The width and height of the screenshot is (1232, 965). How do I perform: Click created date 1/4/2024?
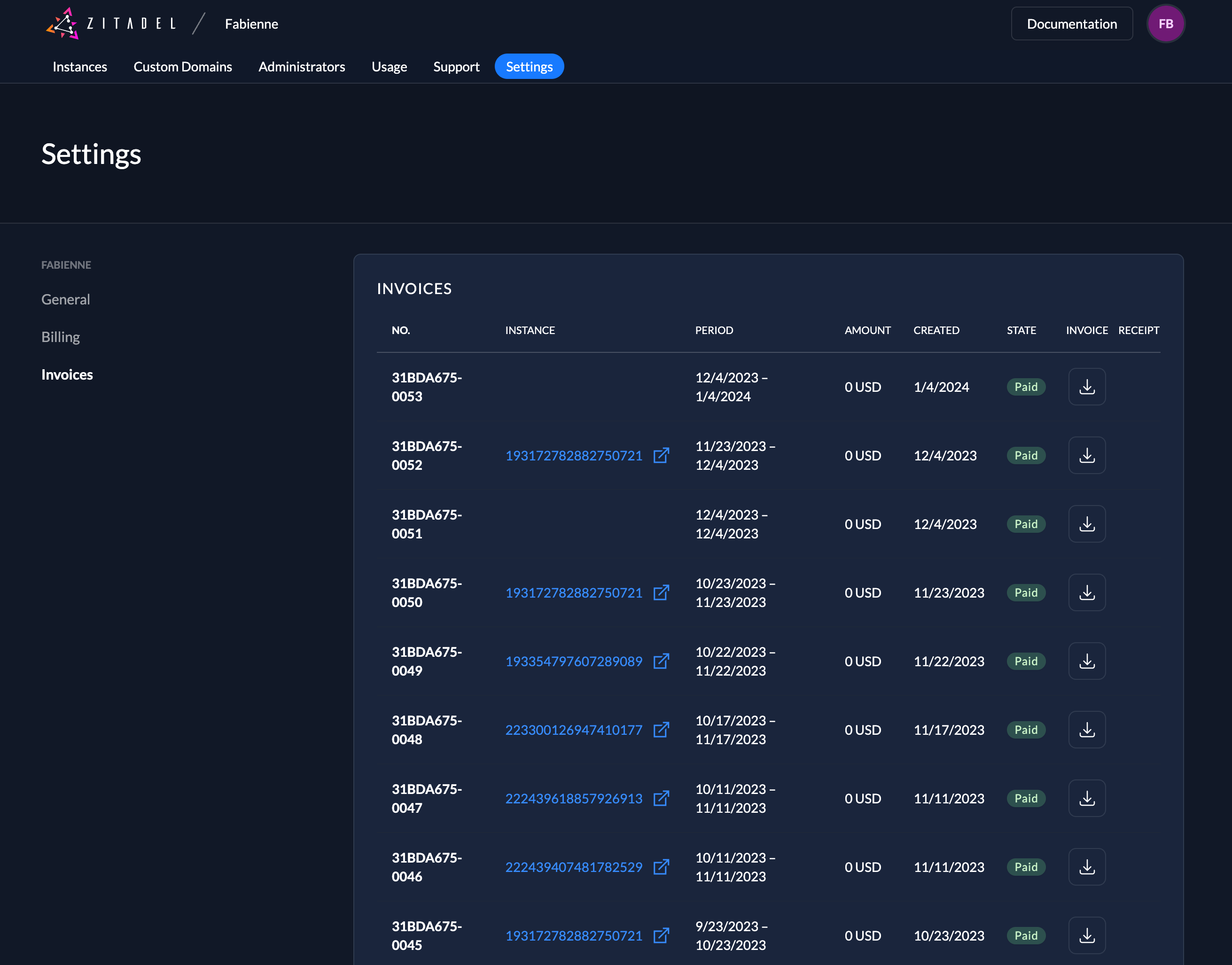[x=941, y=387]
